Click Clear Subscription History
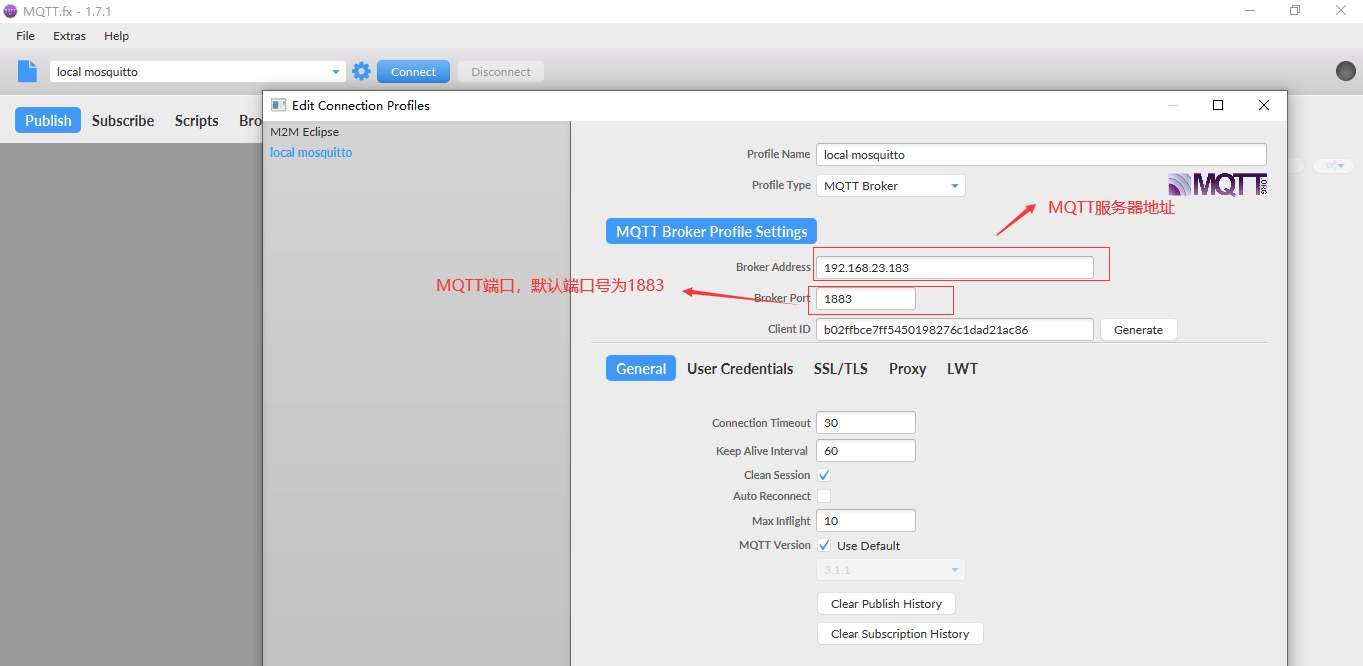 pos(900,634)
